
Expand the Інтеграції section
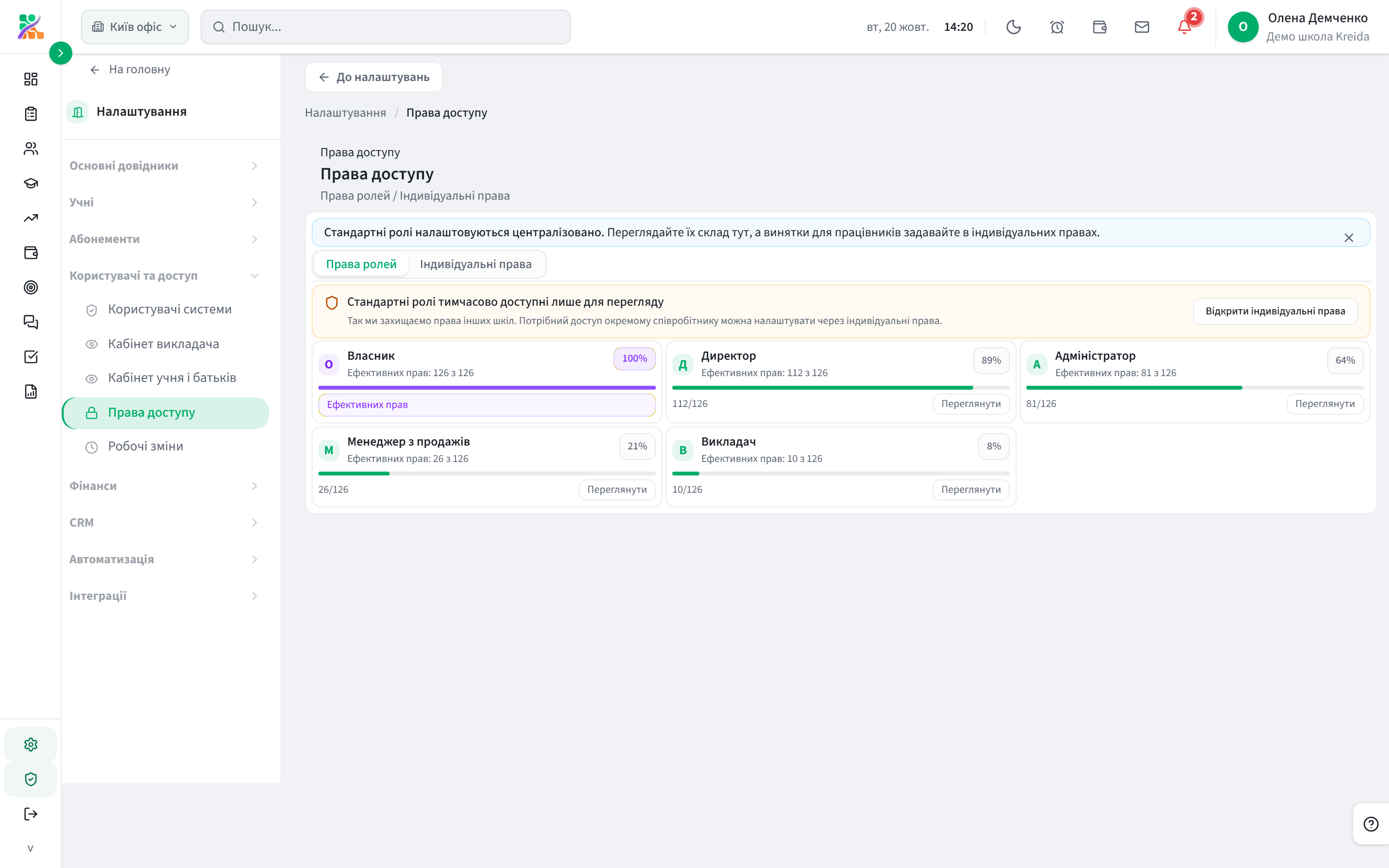click(164, 597)
